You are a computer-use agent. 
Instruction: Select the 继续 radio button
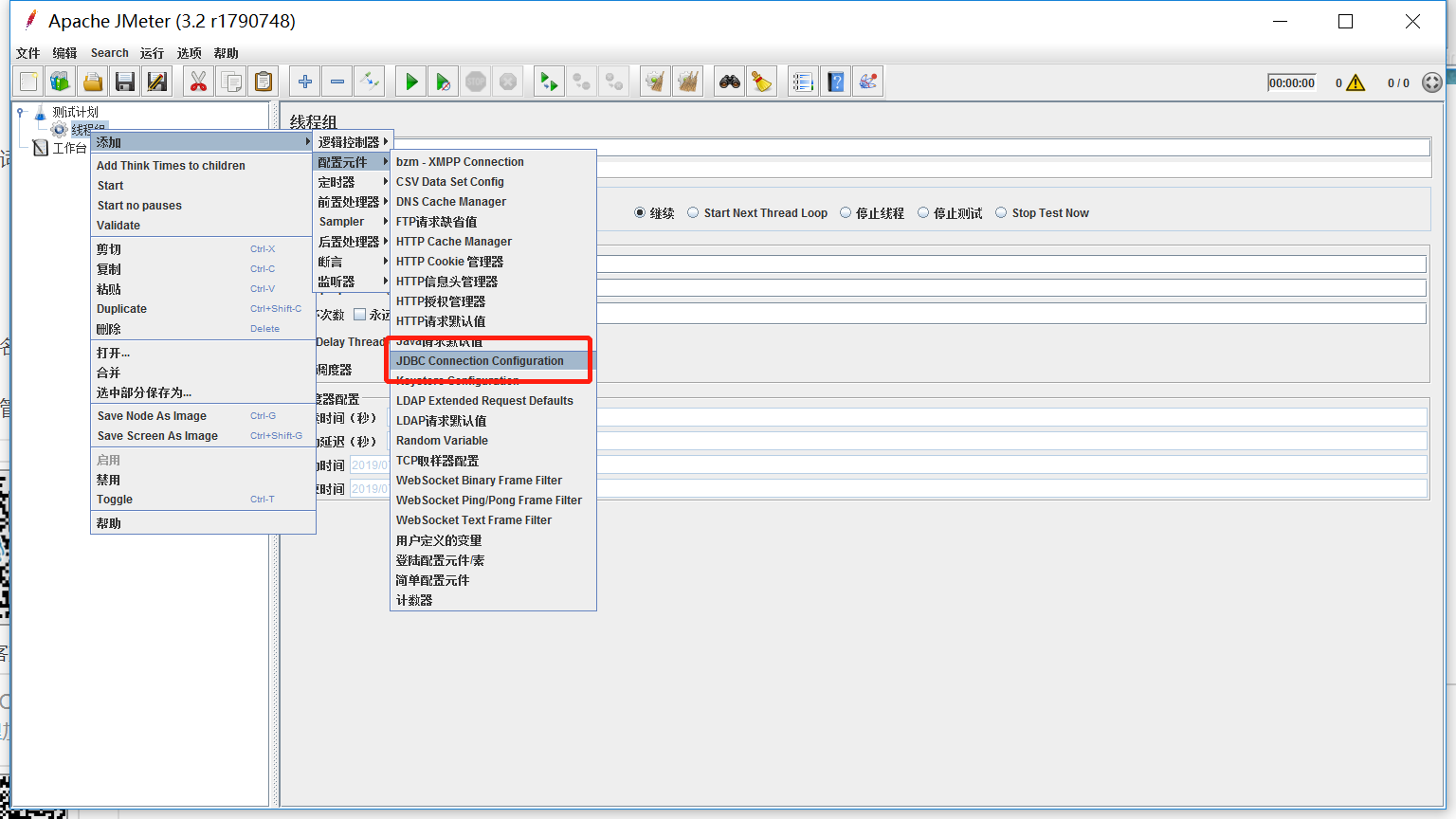pyautogui.click(x=640, y=212)
